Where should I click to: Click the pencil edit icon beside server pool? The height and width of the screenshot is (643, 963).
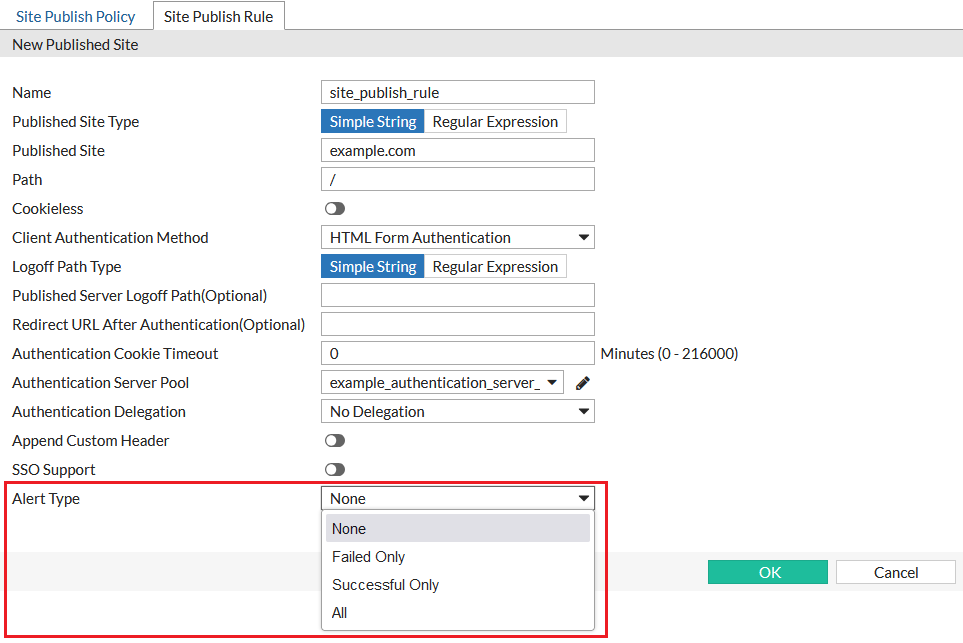583,383
